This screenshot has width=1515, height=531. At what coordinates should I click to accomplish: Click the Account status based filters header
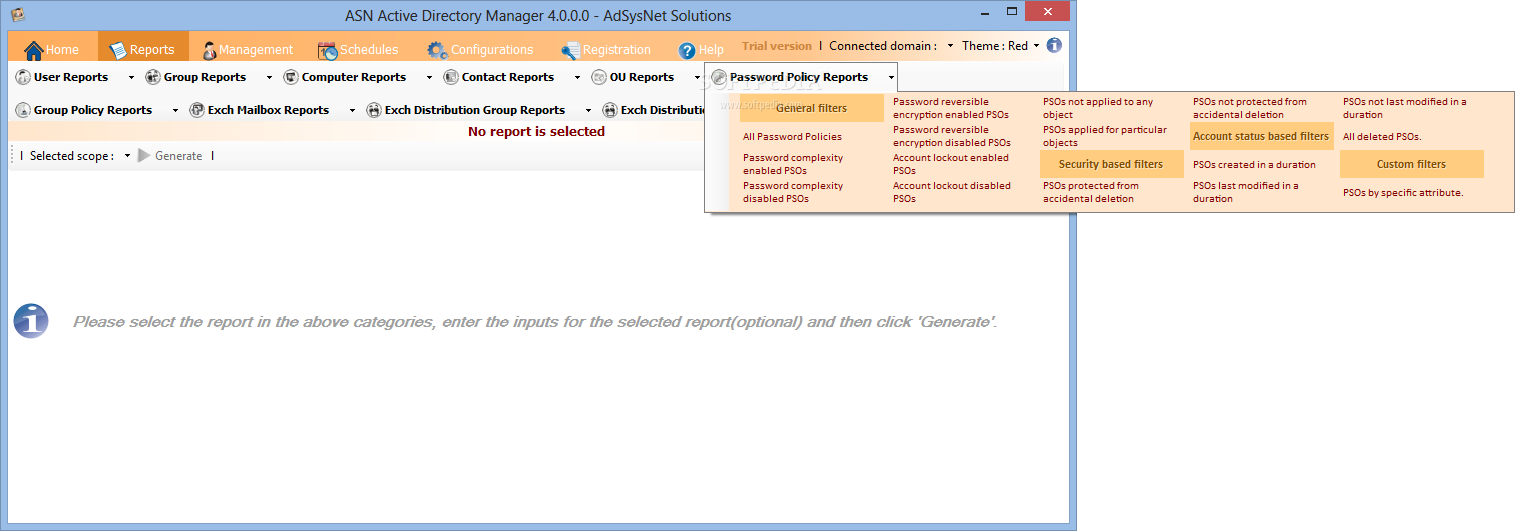(1261, 136)
